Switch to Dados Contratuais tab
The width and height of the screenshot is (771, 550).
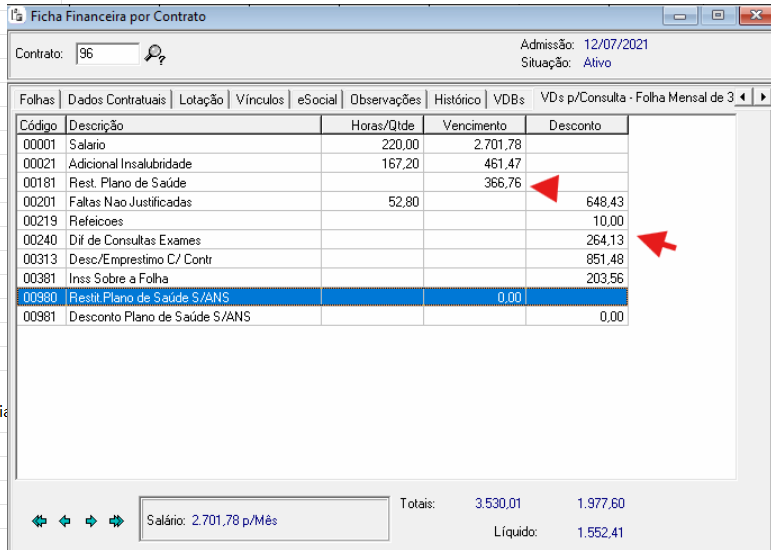tap(117, 99)
